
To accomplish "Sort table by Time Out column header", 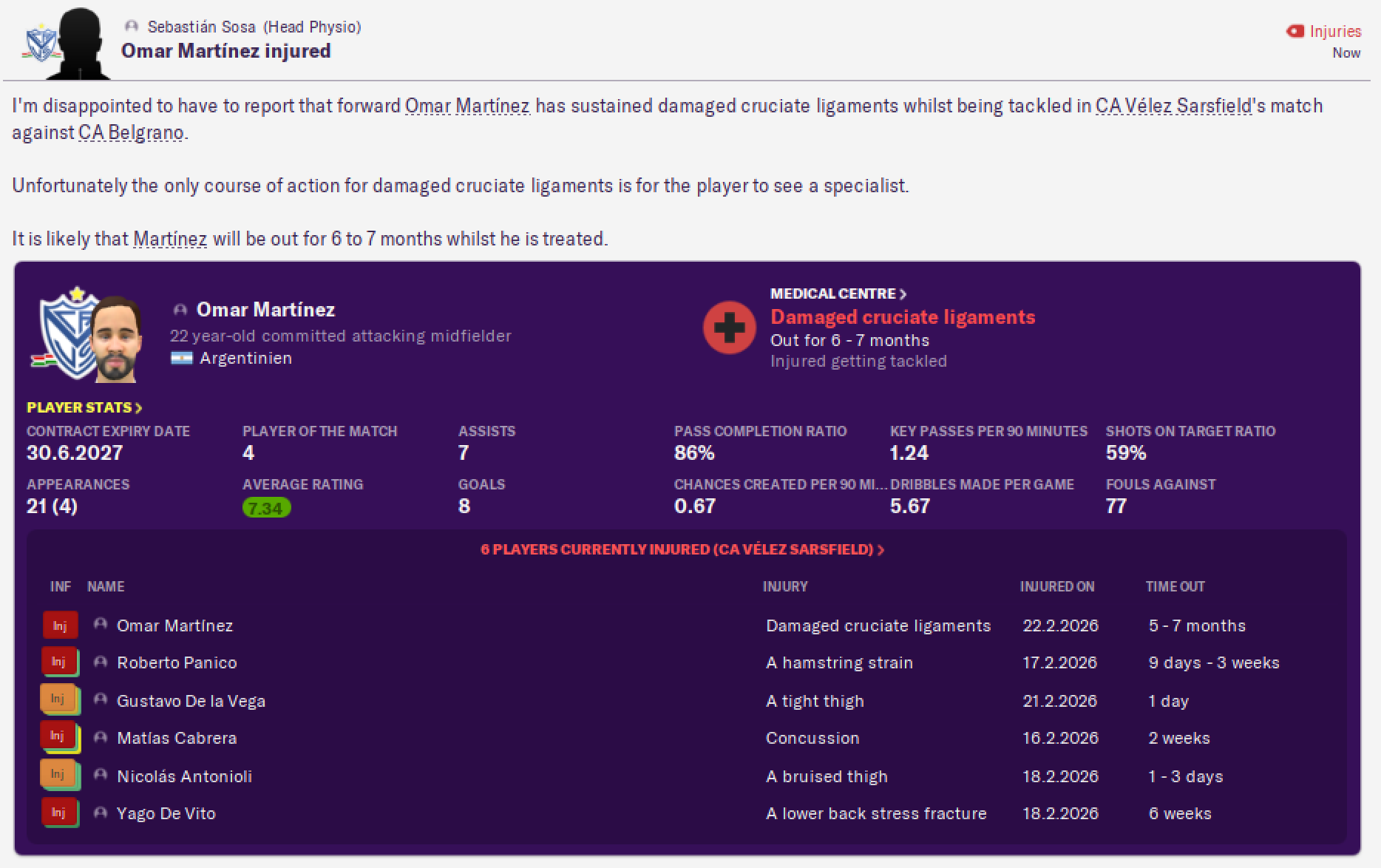I will pyautogui.click(x=1175, y=586).
